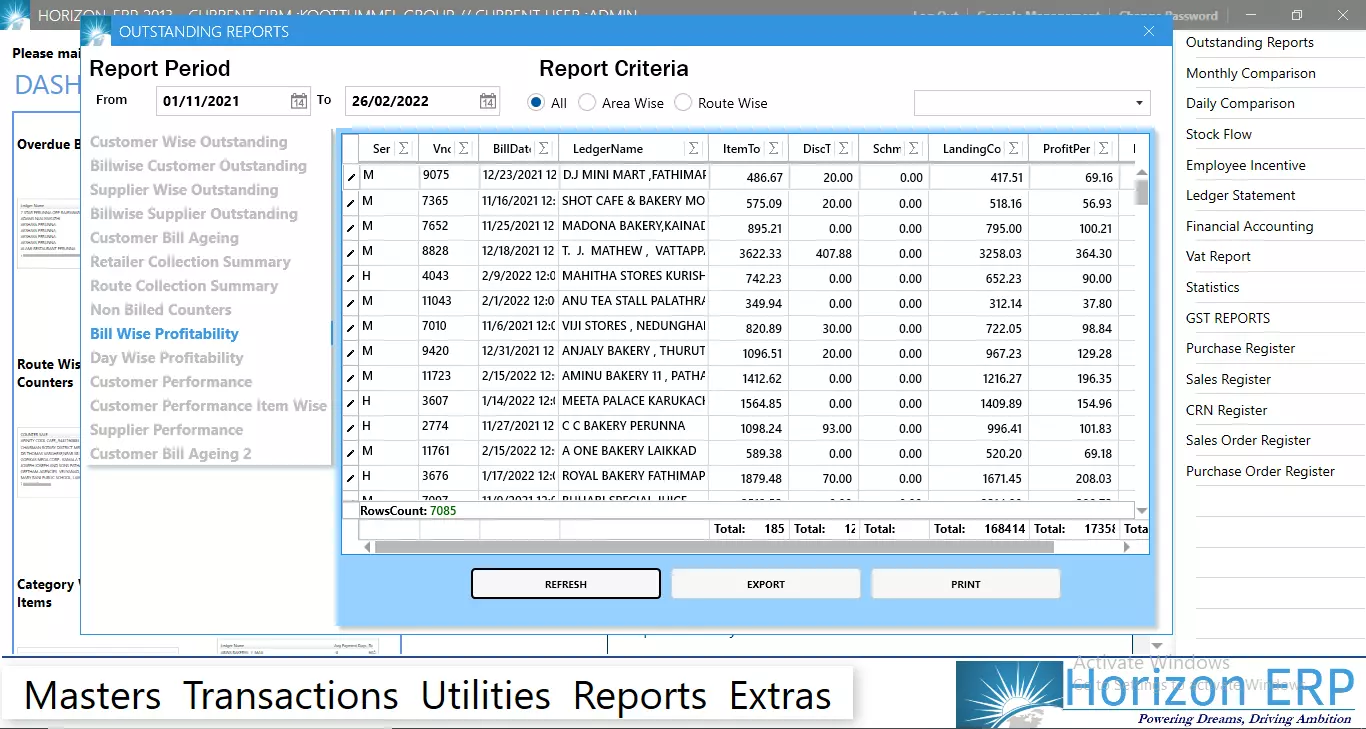Open calendar picker for To date

tap(487, 100)
